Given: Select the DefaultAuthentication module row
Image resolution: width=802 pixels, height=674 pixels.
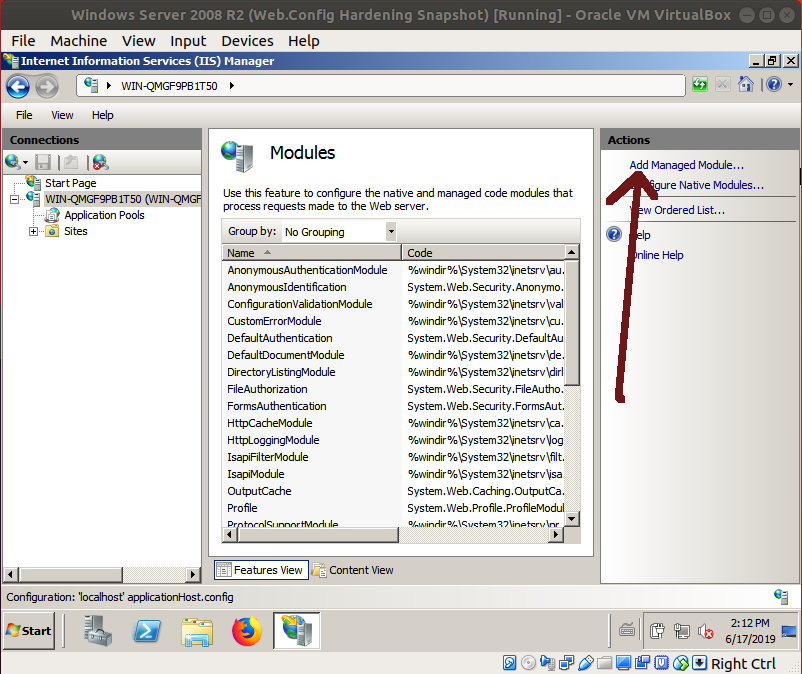Looking at the screenshot, I should tap(393, 338).
